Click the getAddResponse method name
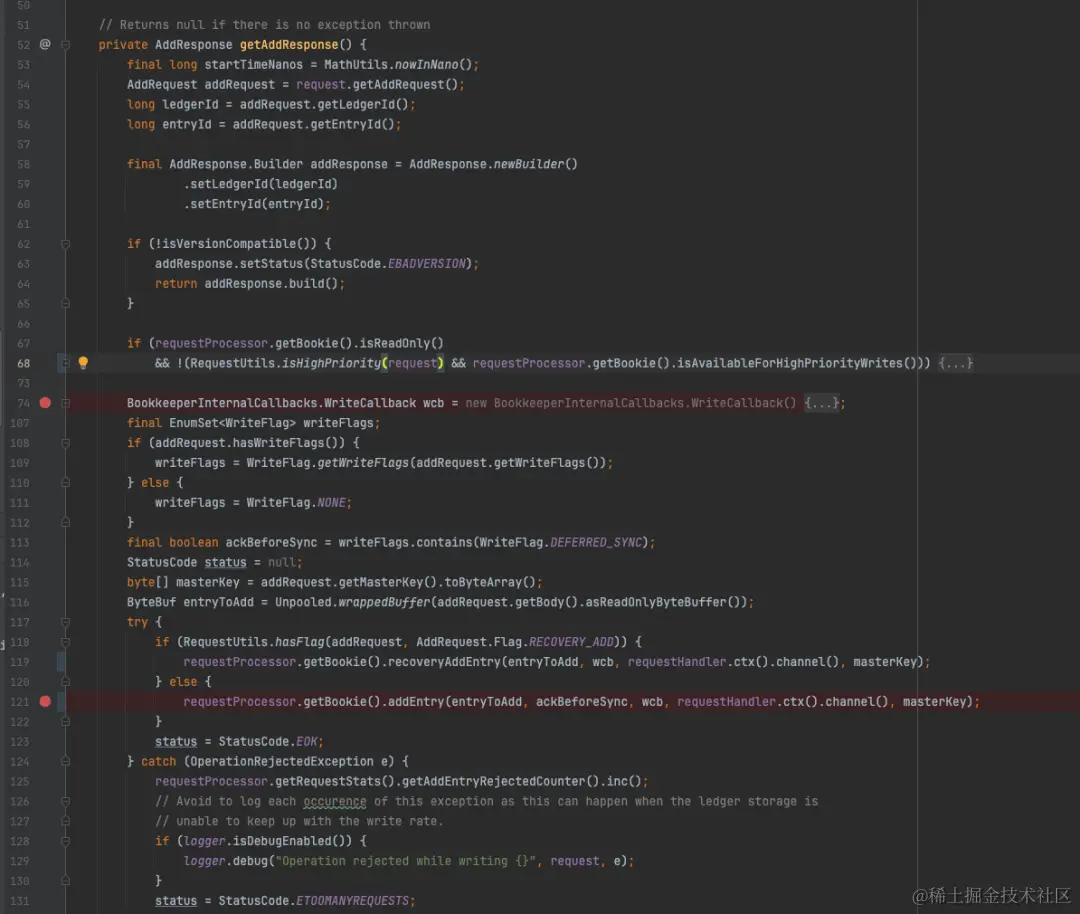The image size is (1080, 914). click(289, 45)
